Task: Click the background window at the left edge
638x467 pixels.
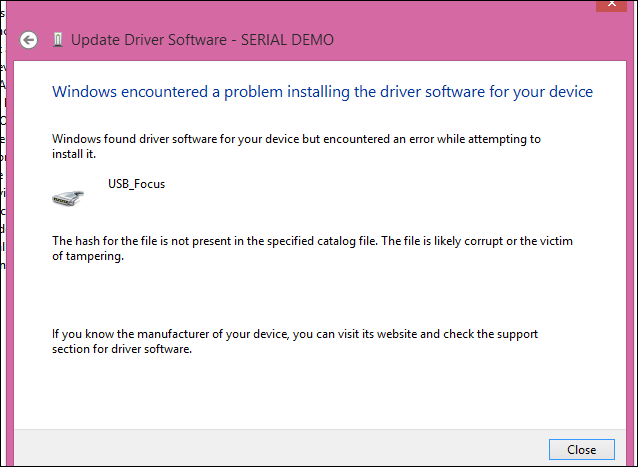Action: coord(3,200)
